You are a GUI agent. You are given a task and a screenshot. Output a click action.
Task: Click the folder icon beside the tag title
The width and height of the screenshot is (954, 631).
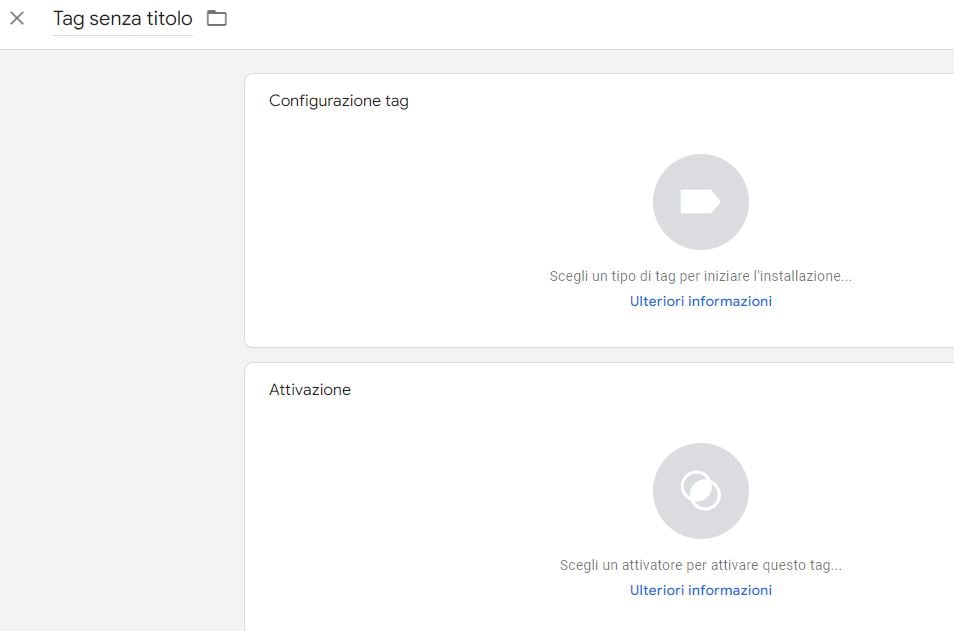coord(217,18)
